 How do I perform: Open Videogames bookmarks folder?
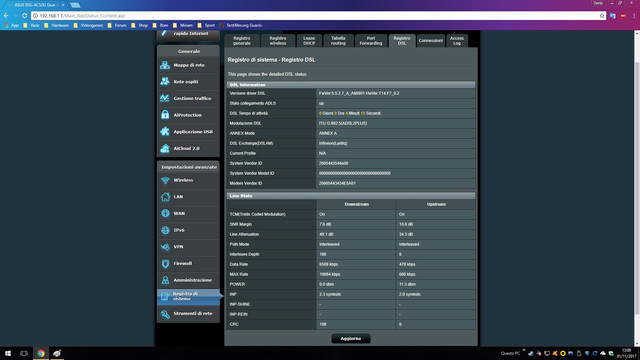[x=88, y=25]
